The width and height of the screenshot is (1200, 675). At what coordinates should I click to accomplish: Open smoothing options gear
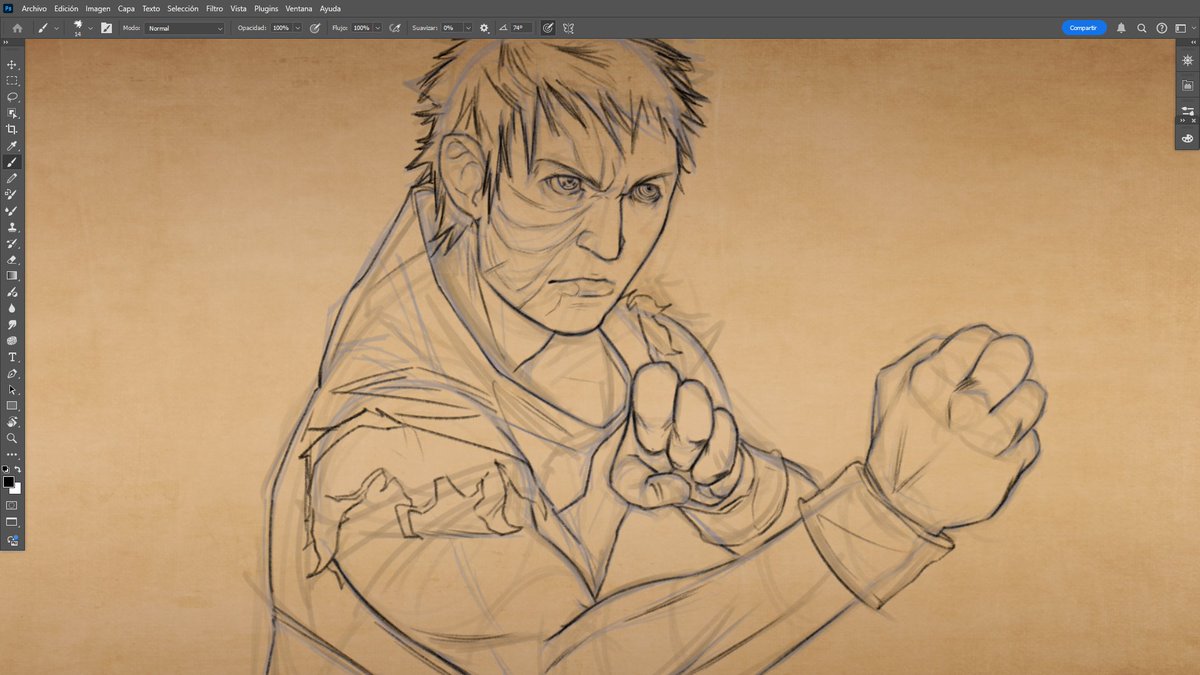pos(485,28)
